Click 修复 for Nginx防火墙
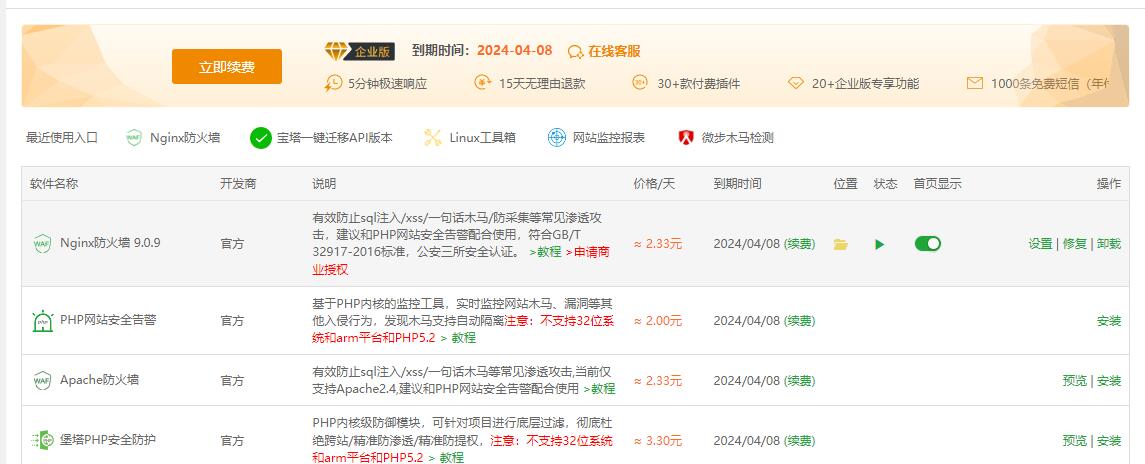Viewport: 1145px width, 464px height. tap(1075, 244)
